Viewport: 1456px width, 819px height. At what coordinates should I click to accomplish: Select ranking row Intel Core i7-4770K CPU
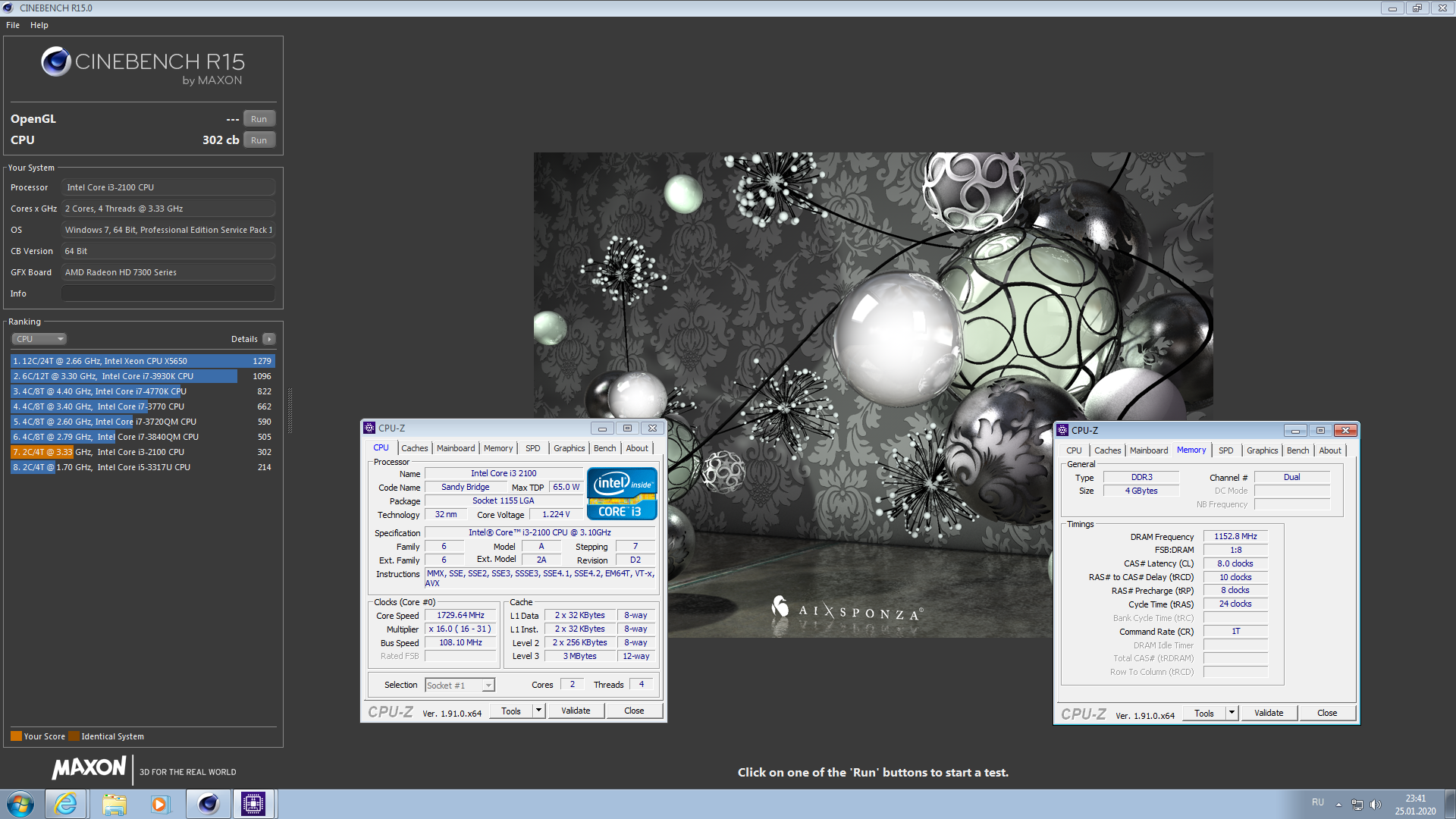143,391
